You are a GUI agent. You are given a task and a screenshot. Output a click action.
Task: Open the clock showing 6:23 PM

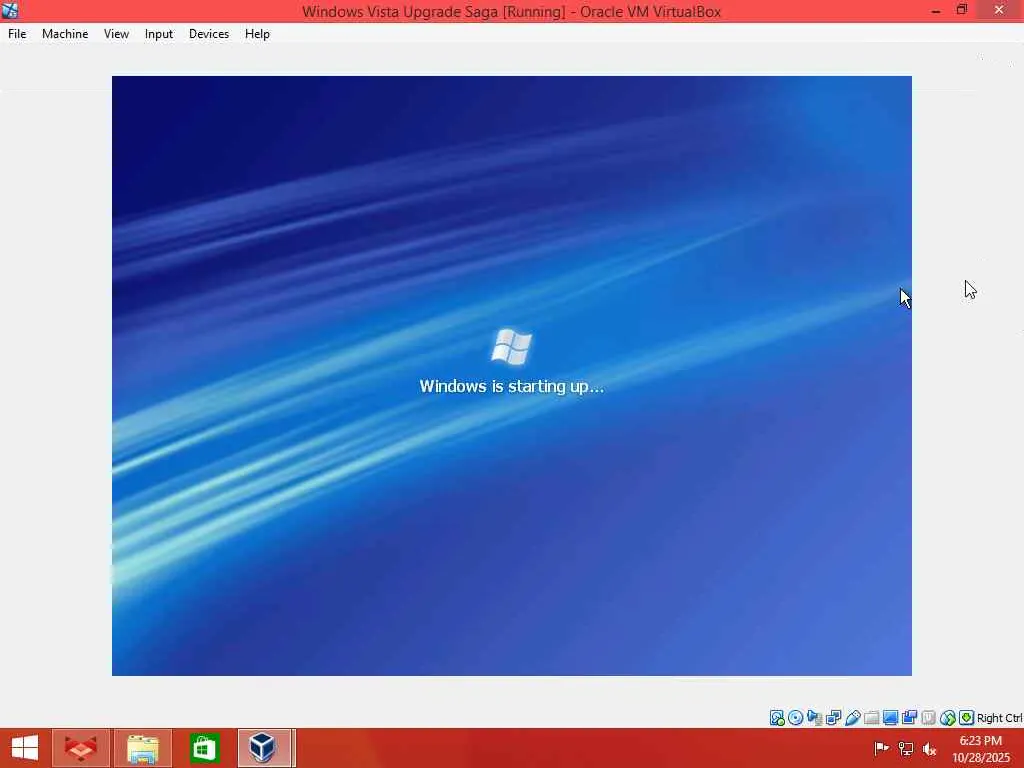pyautogui.click(x=981, y=748)
